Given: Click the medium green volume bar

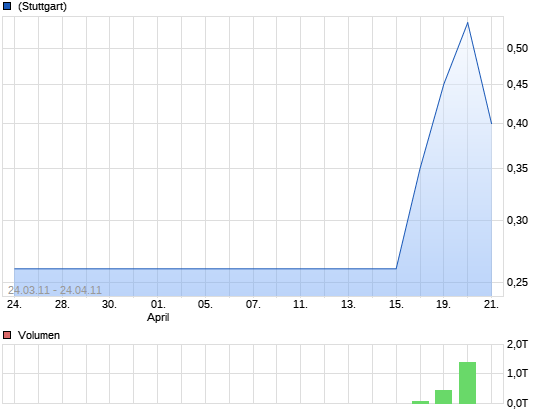Looking at the screenshot, I should 444,397.
